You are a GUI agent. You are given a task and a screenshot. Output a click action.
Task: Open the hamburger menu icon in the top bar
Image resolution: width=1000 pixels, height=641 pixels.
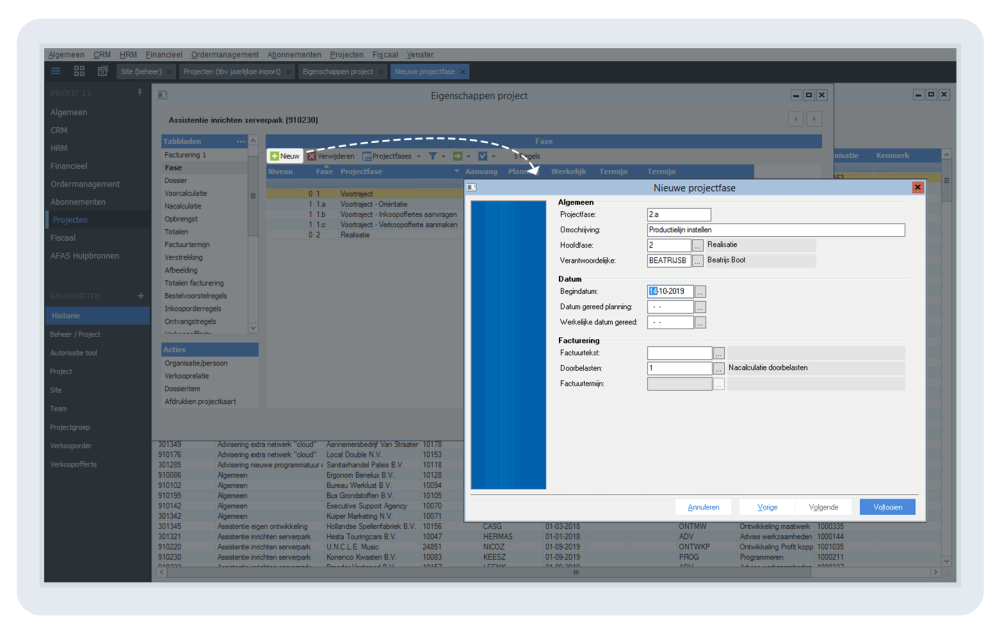[55, 71]
